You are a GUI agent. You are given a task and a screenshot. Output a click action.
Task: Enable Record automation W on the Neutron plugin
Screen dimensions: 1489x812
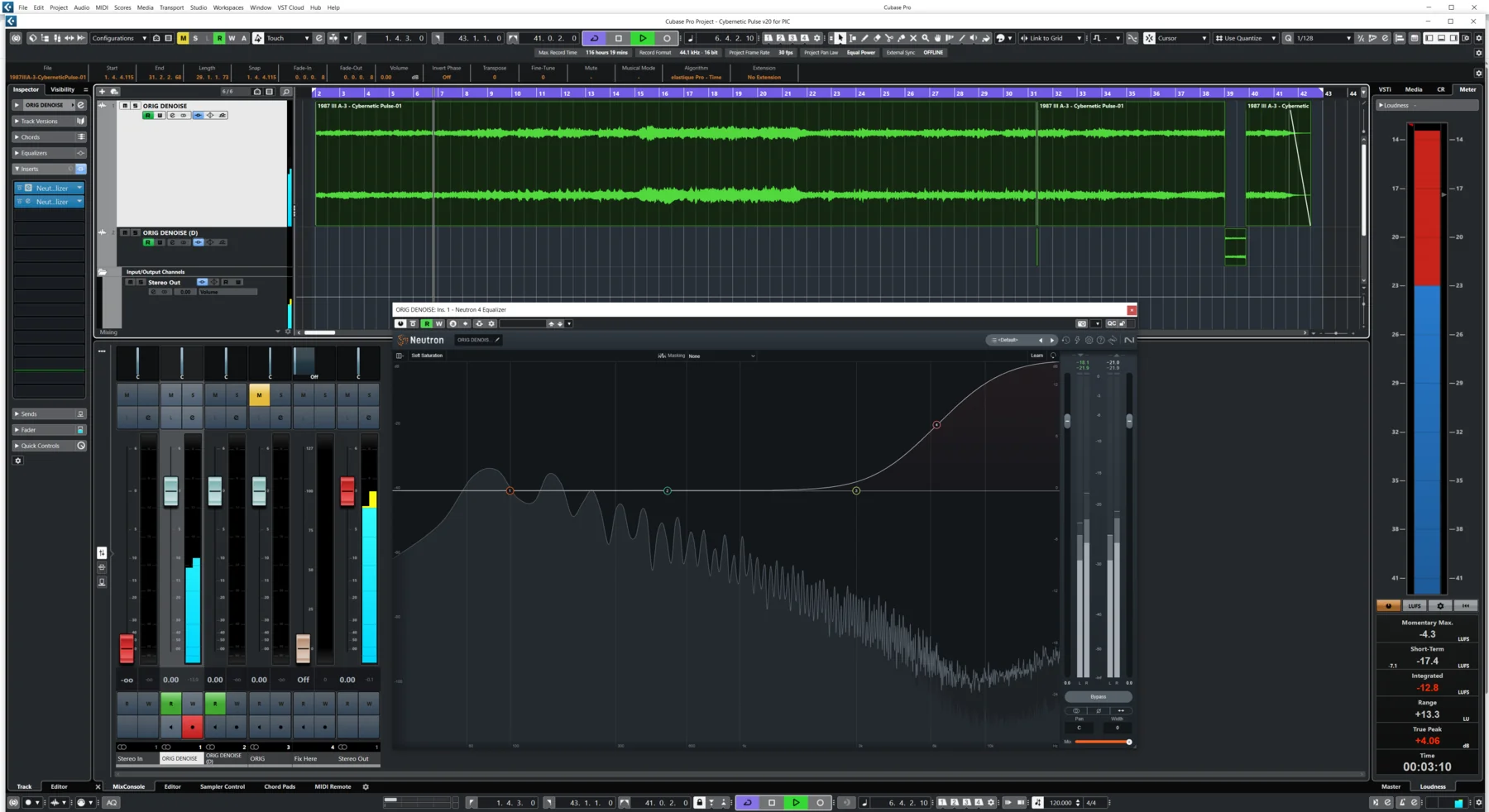pyautogui.click(x=439, y=323)
